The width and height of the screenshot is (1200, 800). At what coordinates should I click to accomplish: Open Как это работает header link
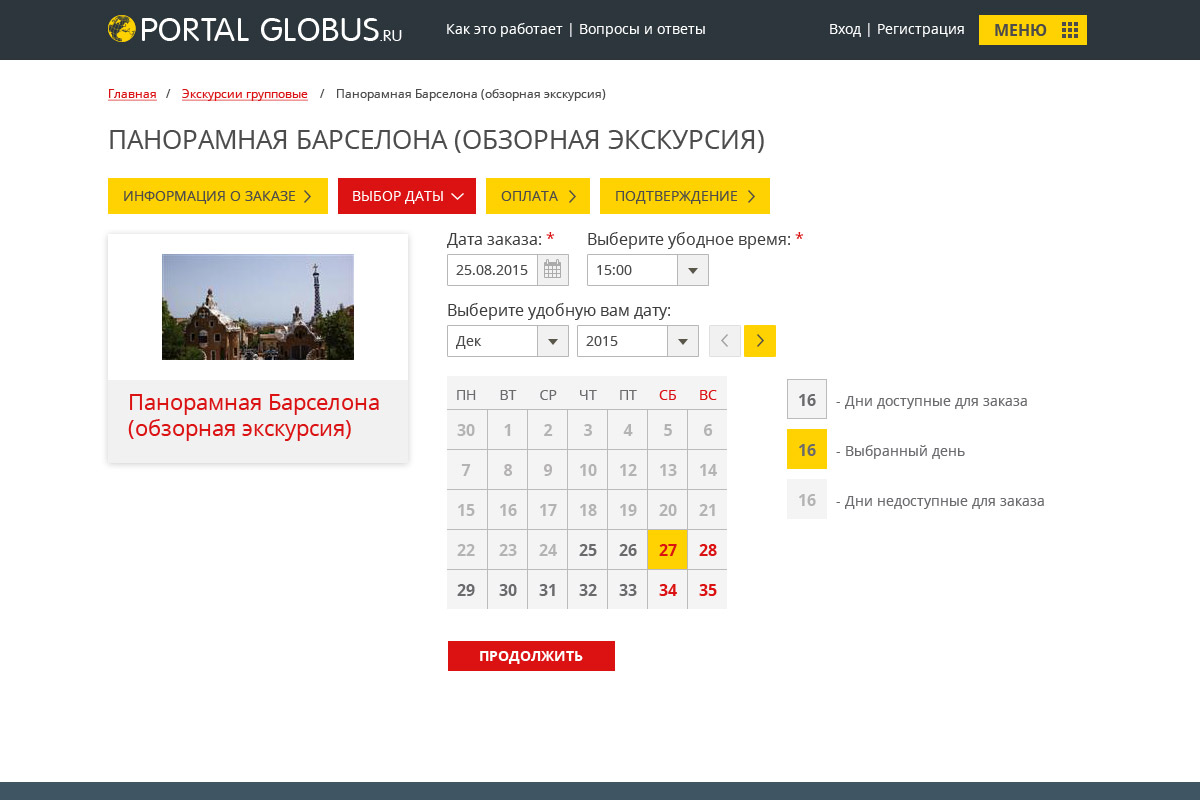click(x=503, y=29)
